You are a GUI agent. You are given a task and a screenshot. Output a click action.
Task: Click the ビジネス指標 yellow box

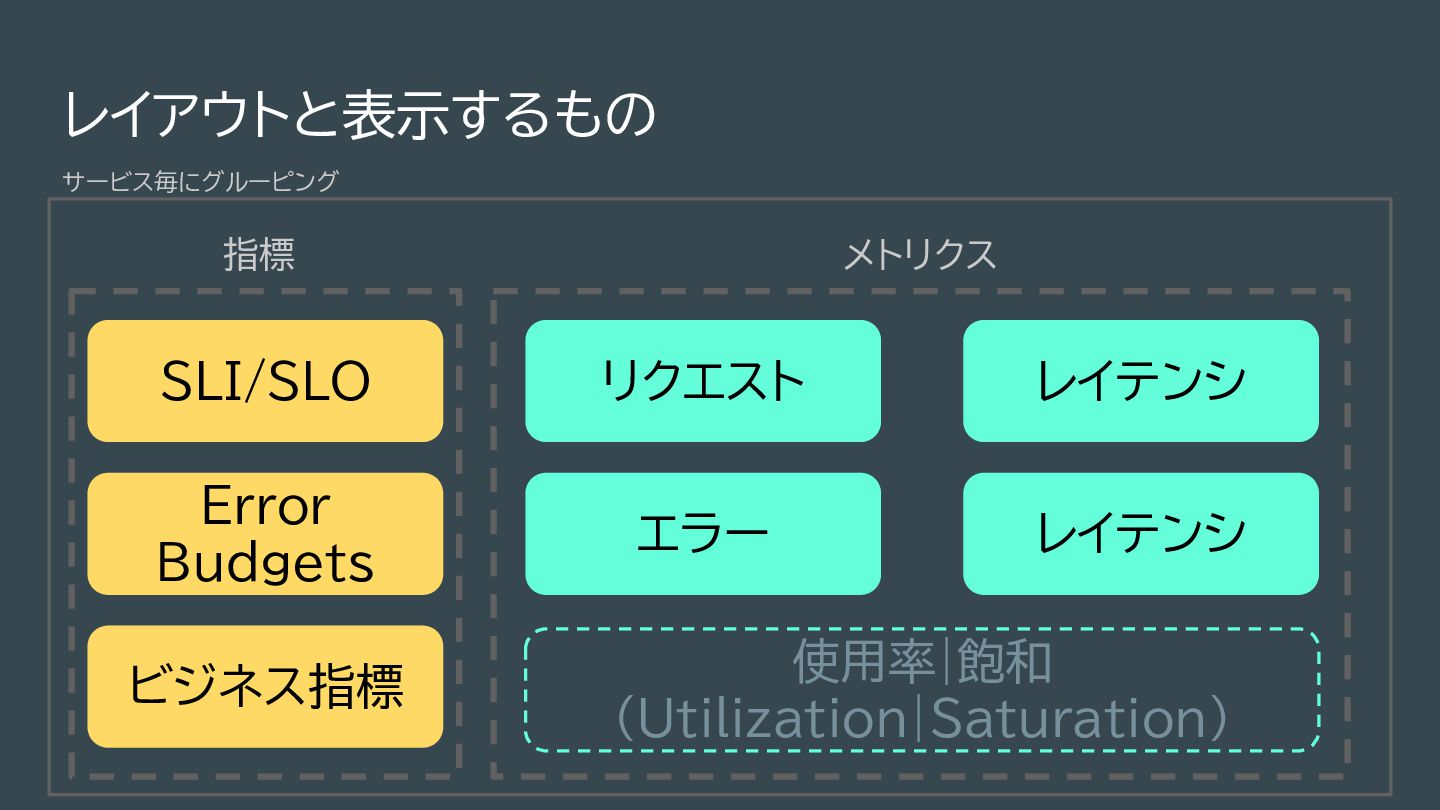[x=265, y=687]
